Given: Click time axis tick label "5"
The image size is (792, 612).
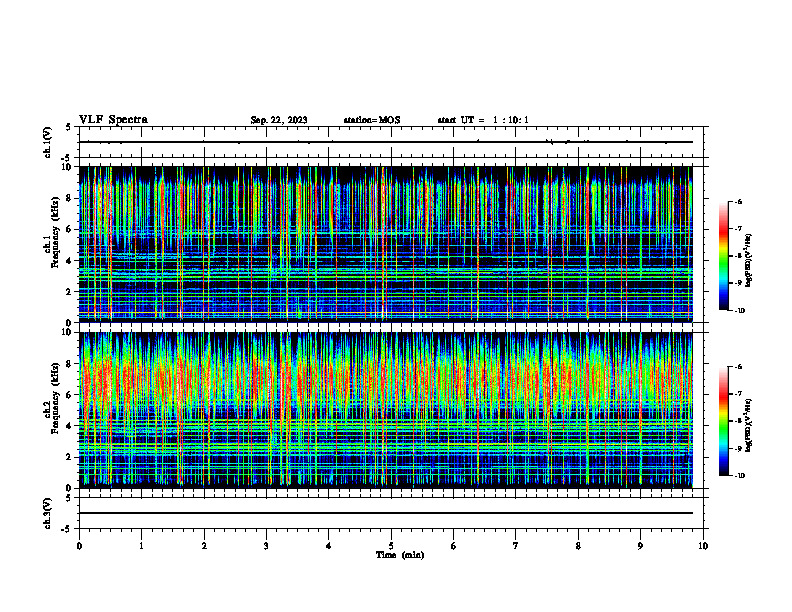Looking at the screenshot, I should click(391, 546).
